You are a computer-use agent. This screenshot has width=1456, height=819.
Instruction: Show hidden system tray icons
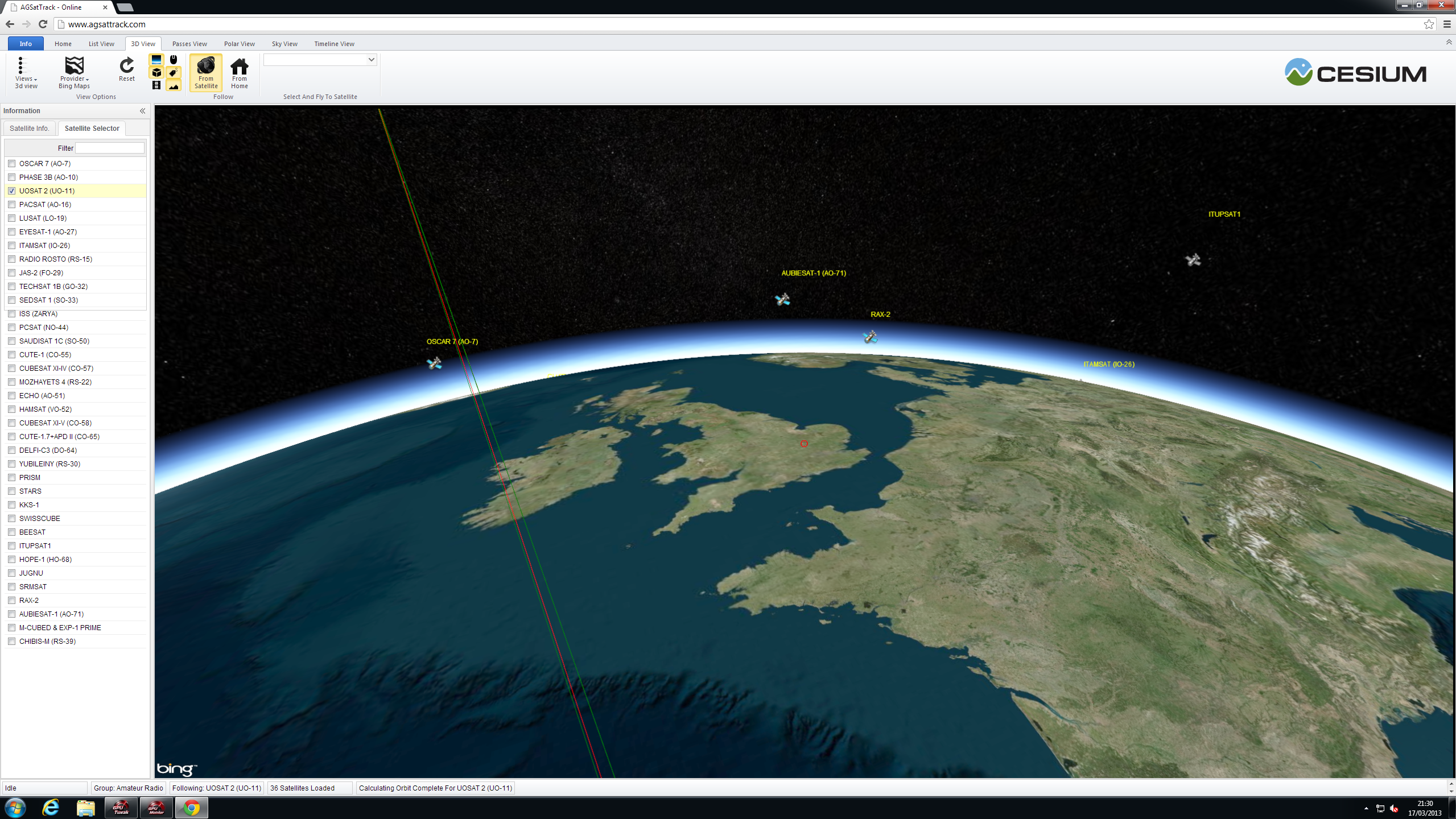pyautogui.click(x=1366, y=808)
